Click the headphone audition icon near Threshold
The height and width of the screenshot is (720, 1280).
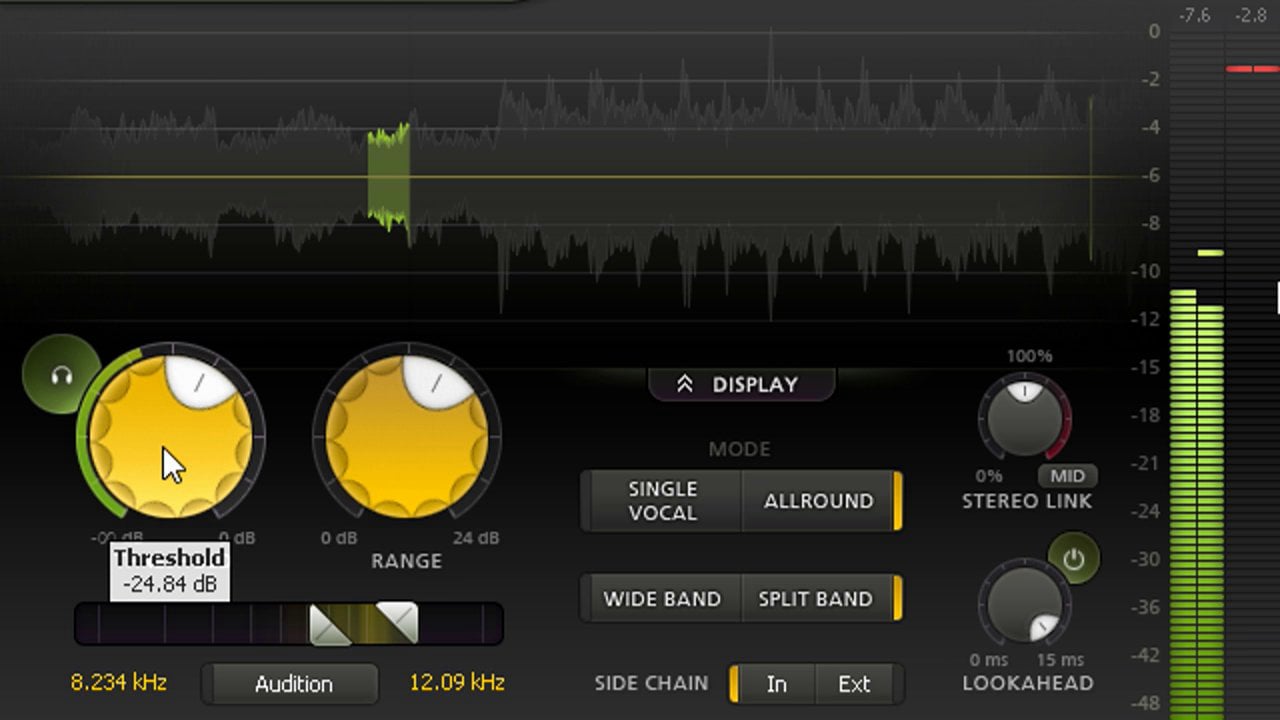pyautogui.click(x=61, y=376)
